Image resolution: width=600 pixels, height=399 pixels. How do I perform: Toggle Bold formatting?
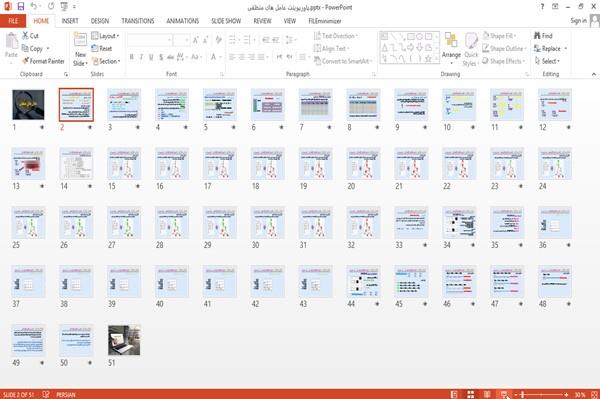point(132,57)
